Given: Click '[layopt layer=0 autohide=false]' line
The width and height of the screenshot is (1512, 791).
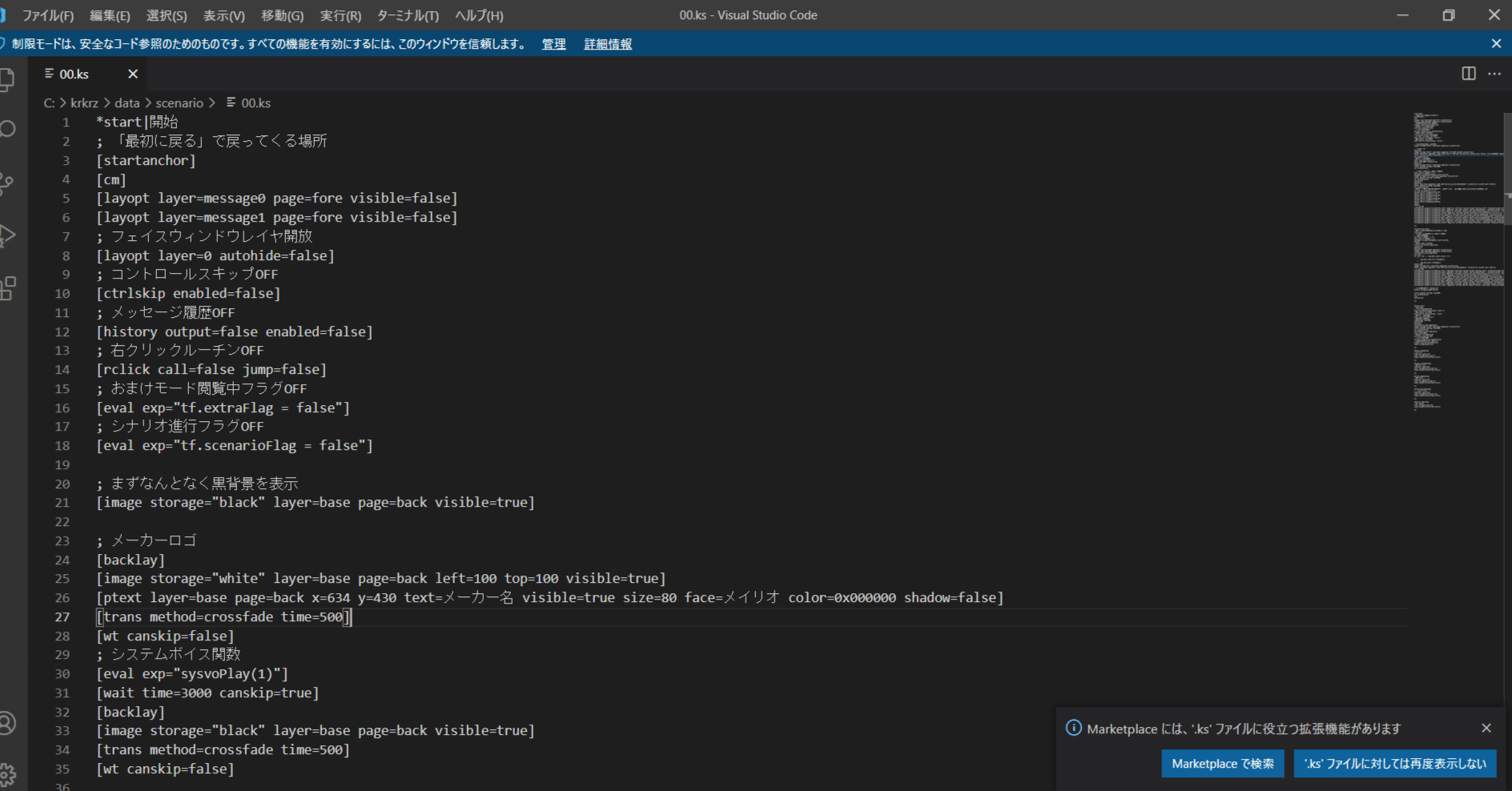Looking at the screenshot, I should 215,255.
